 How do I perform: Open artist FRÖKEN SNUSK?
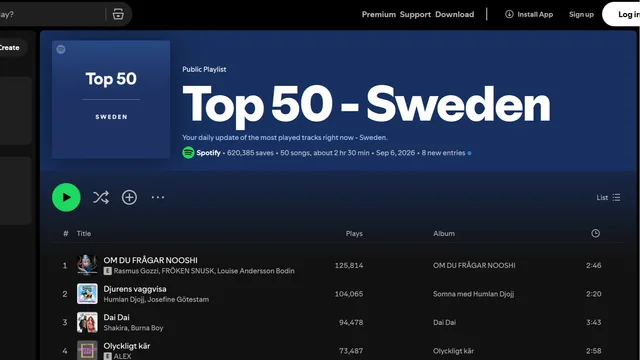[187, 271]
